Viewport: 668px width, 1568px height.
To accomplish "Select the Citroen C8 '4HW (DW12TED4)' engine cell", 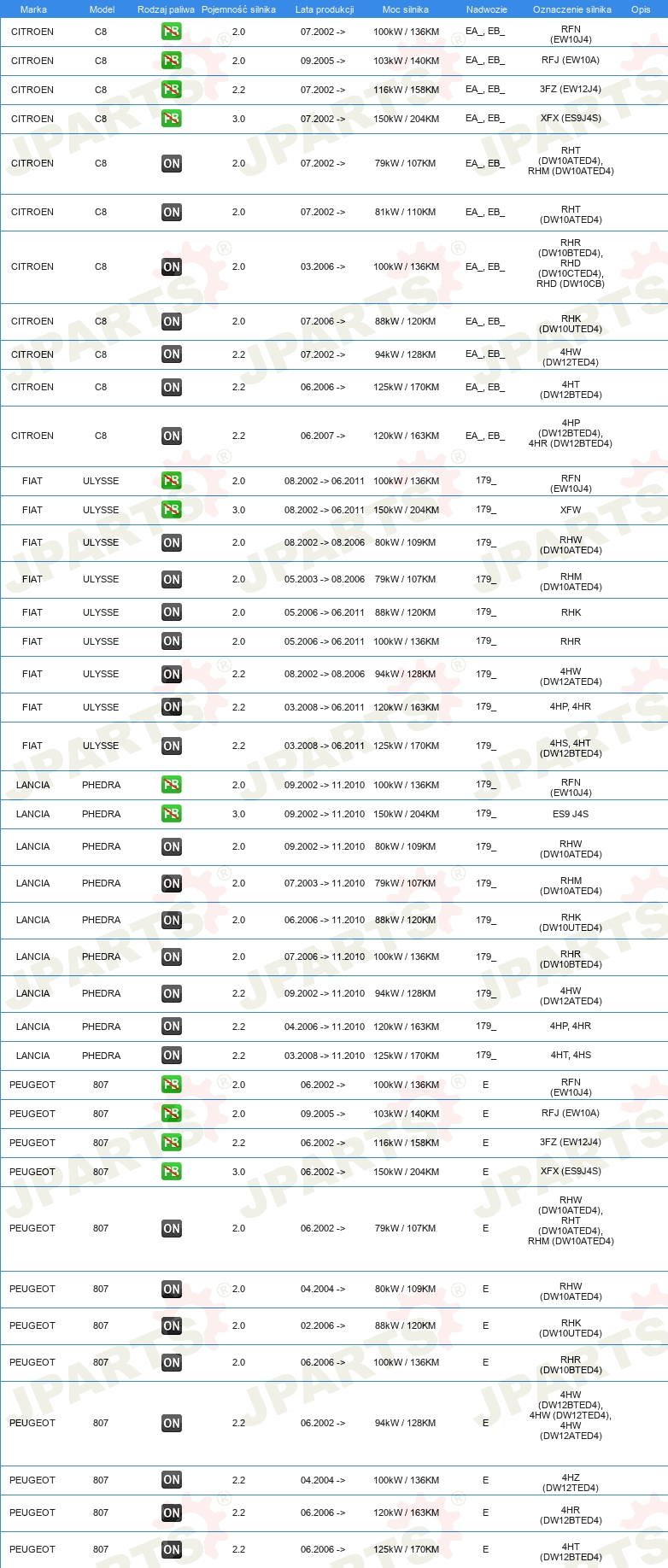I will [x=571, y=357].
